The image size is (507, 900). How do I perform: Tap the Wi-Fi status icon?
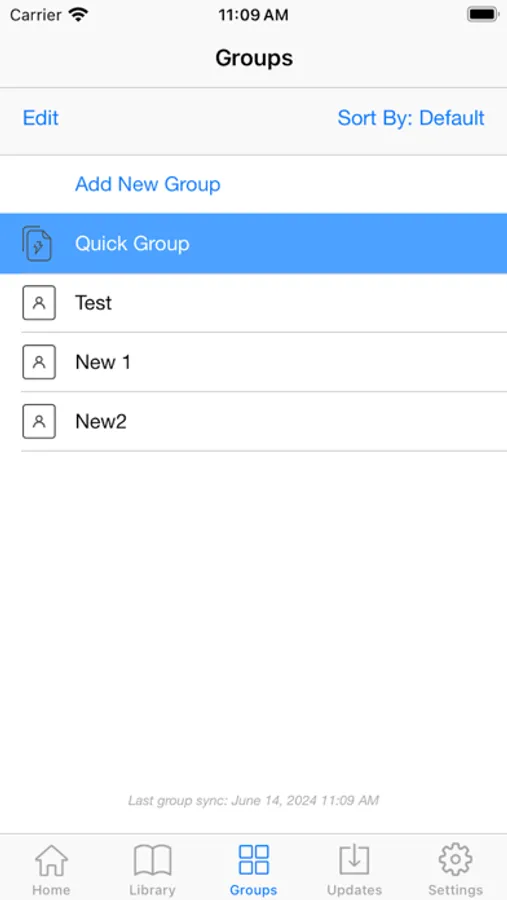click(78, 14)
